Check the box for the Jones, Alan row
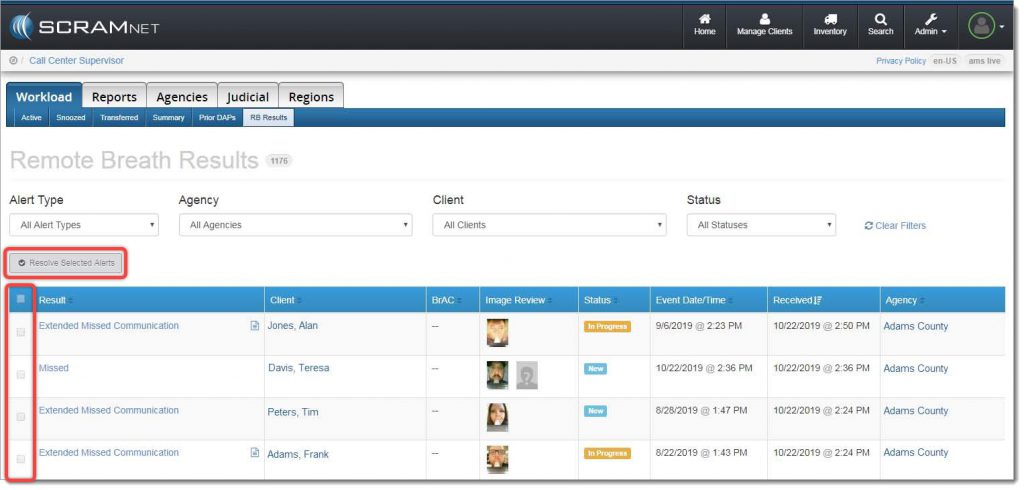 [21, 332]
